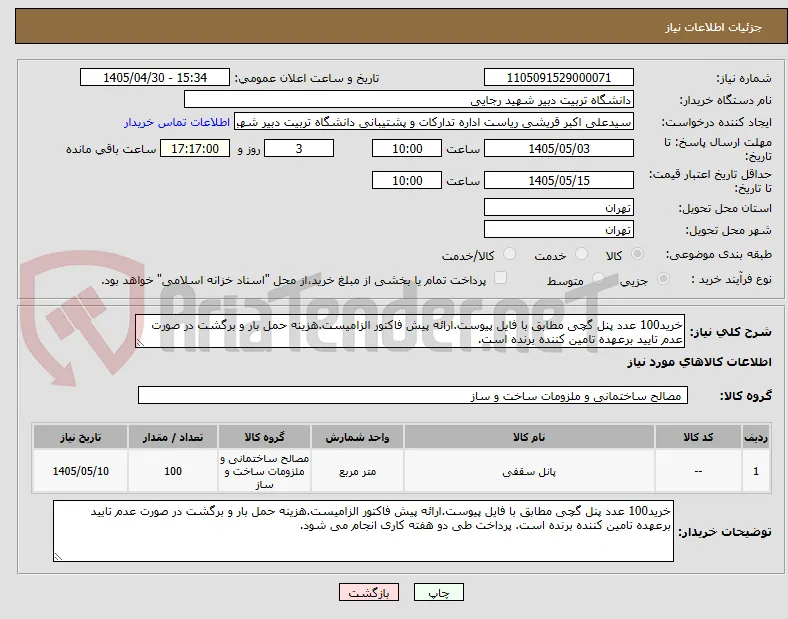Click the چاپ (print) button
Viewport: 788px width, 619px height.
438,592
